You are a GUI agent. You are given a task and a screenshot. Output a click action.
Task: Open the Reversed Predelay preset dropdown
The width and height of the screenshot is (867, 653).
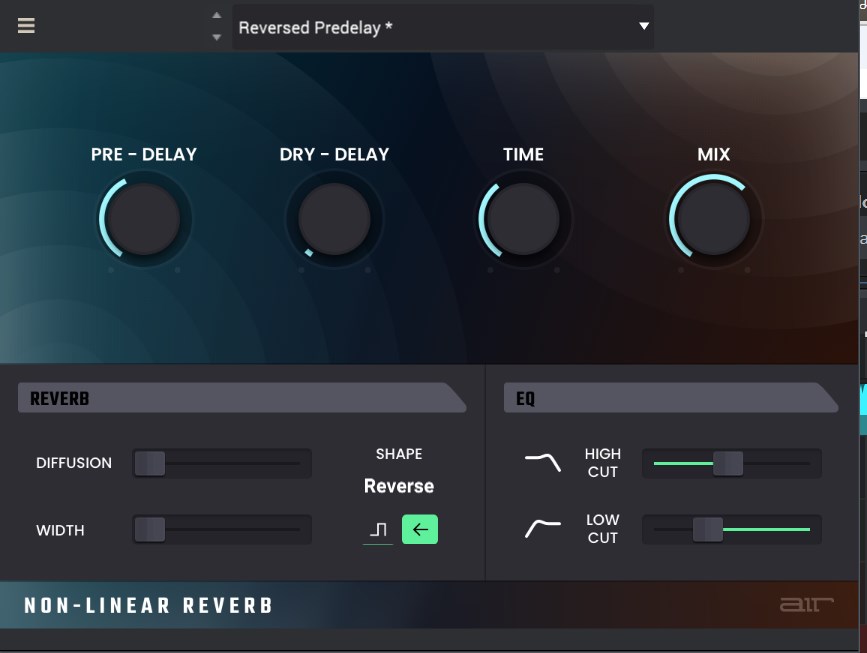click(443, 27)
